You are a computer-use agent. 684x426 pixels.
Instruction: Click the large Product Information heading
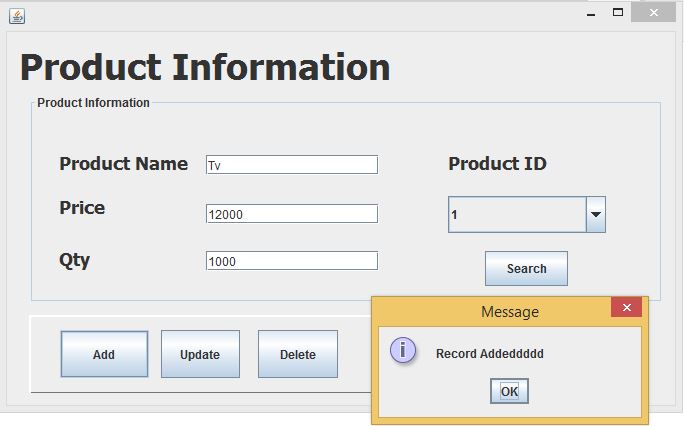click(x=205, y=67)
